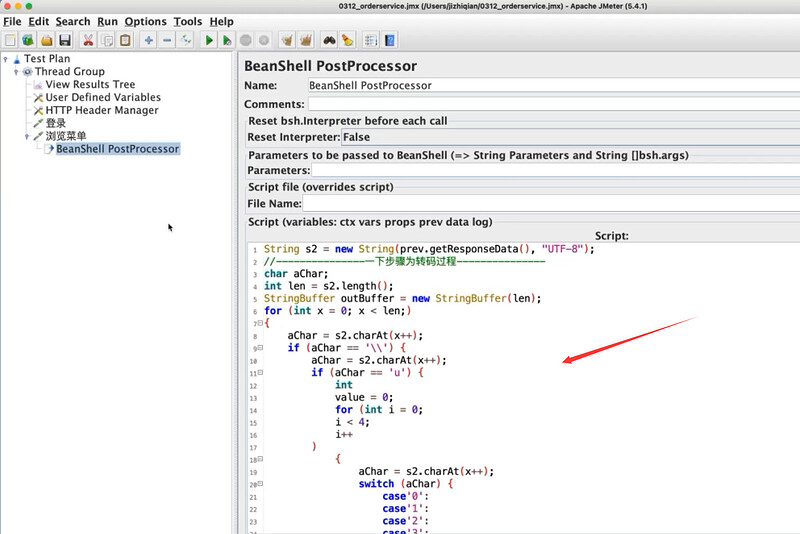The image size is (800, 534).
Task: Open the File menu
Action: click(x=12, y=21)
